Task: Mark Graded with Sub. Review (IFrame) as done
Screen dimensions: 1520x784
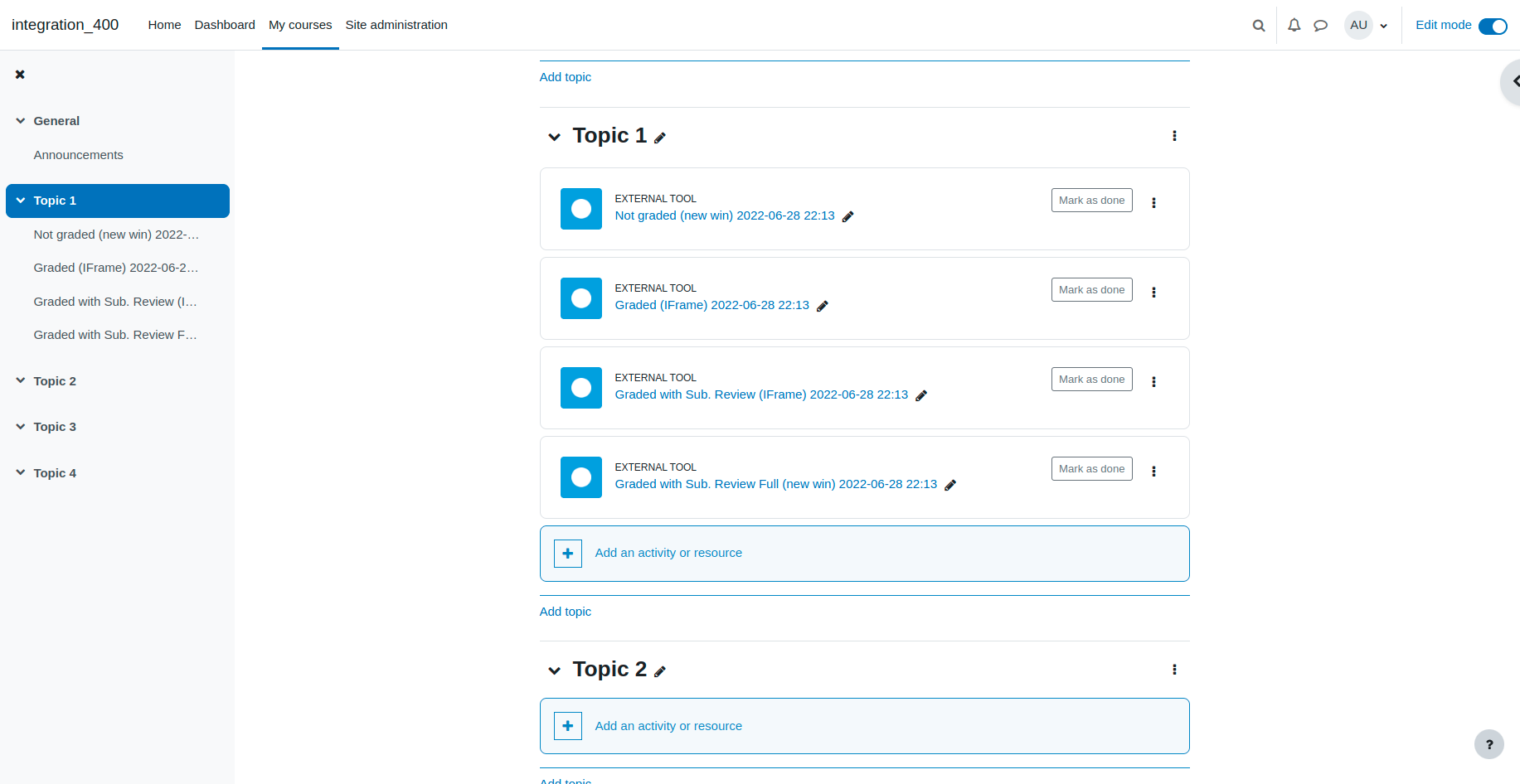Action: point(1091,380)
